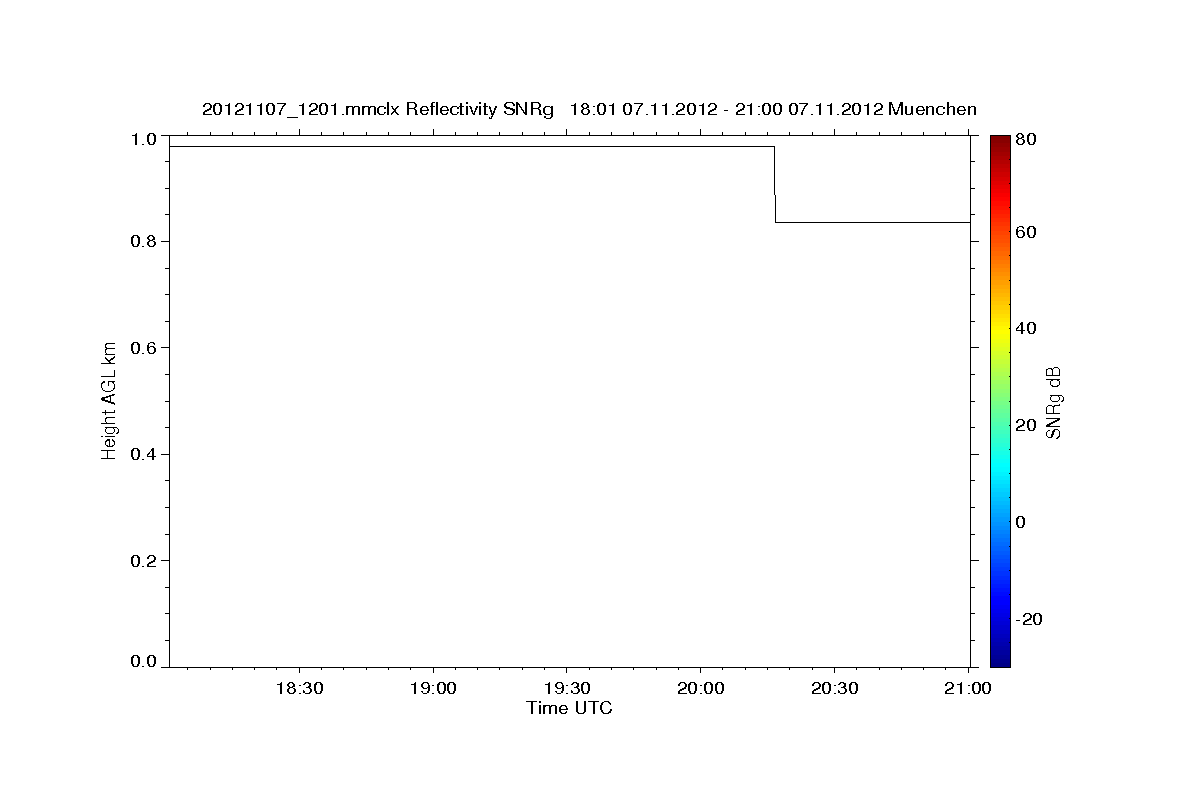
Task: Click the upper horizontal line near 19:00
Action: pyautogui.click(x=433, y=146)
